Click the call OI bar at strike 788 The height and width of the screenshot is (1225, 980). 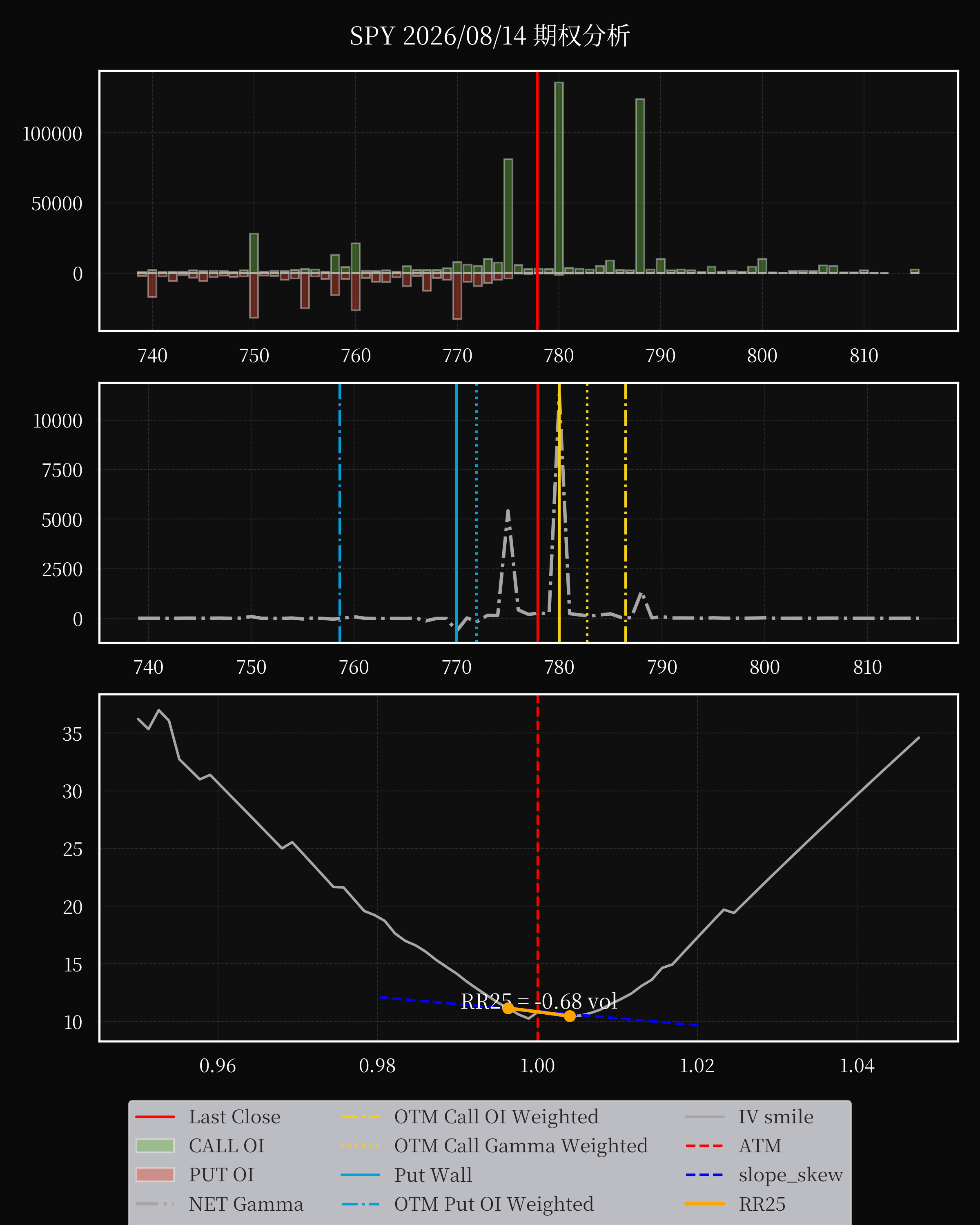(x=640, y=186)
